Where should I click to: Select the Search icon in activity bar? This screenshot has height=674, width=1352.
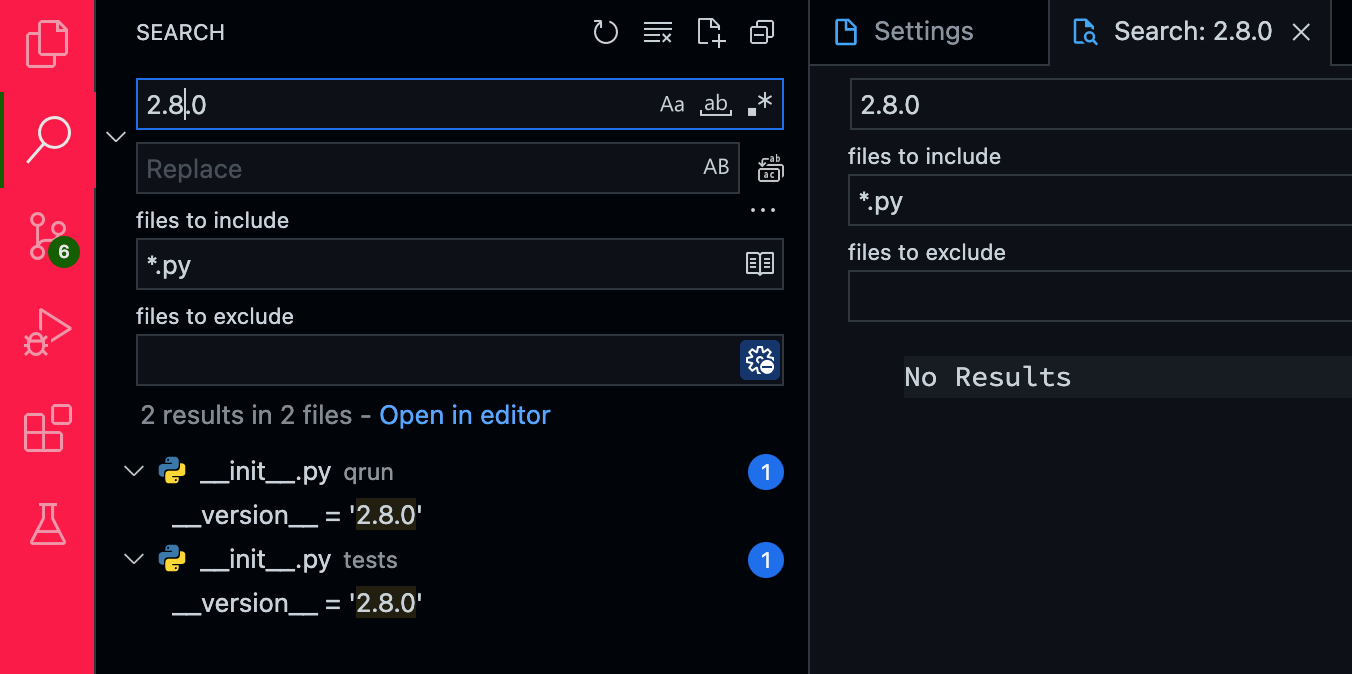pos(47,137)
